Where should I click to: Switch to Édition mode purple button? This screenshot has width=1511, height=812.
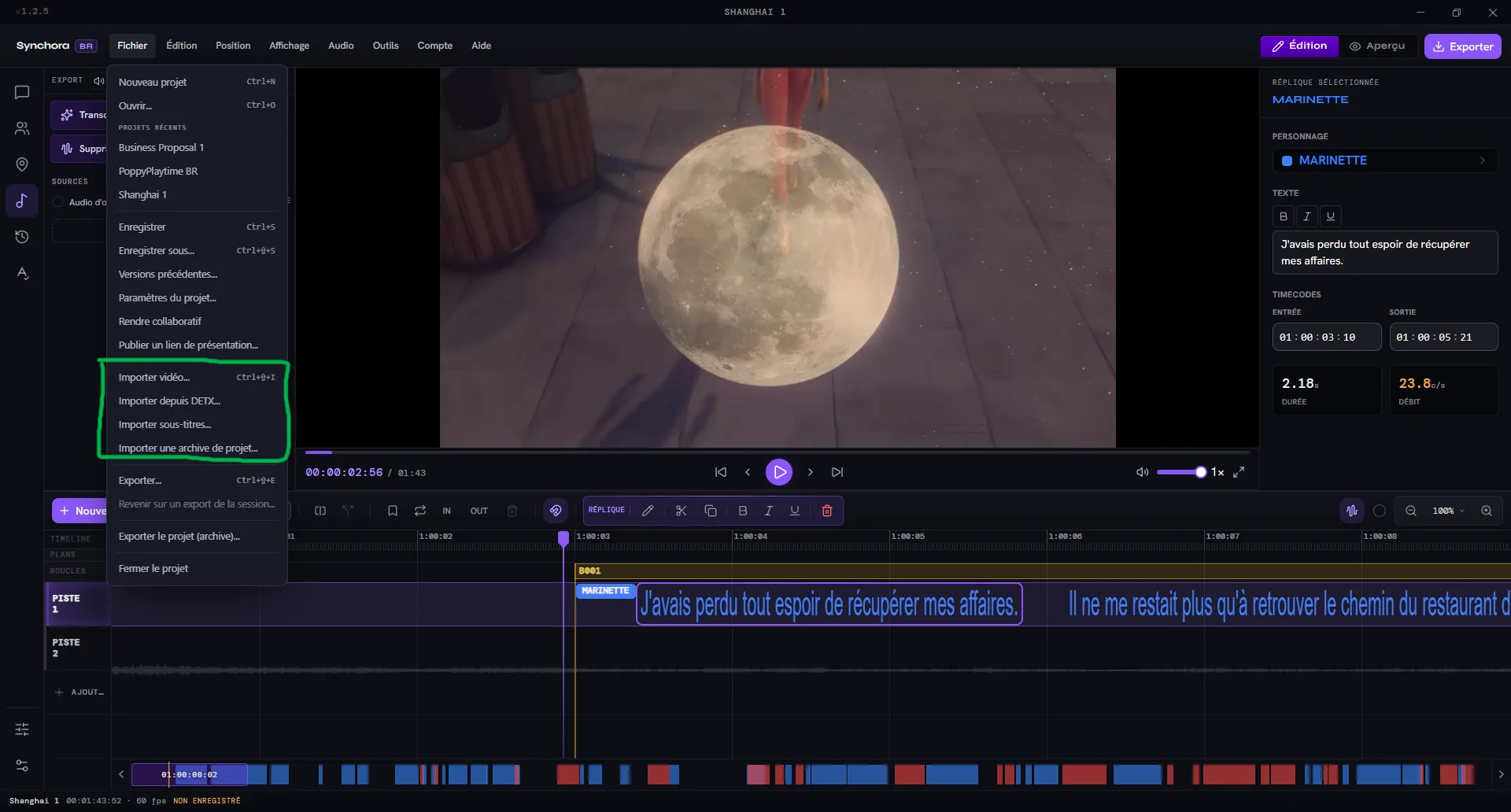1299,46
